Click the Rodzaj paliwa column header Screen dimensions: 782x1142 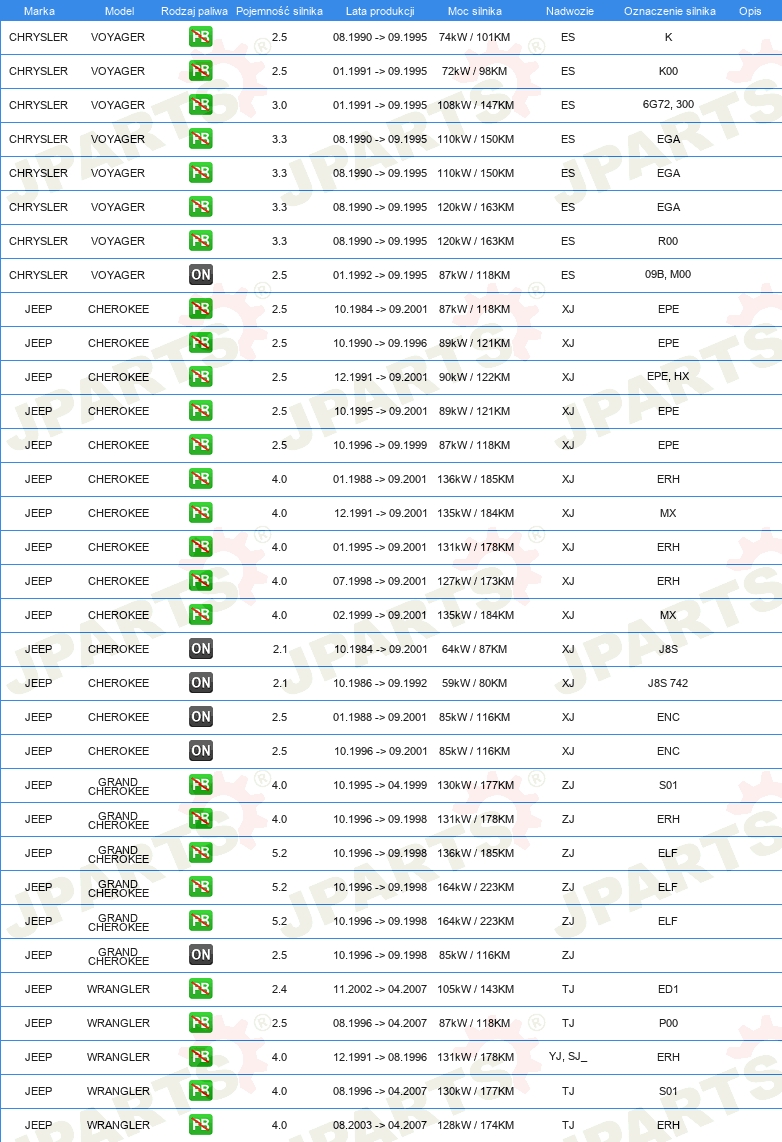[194, 11]
